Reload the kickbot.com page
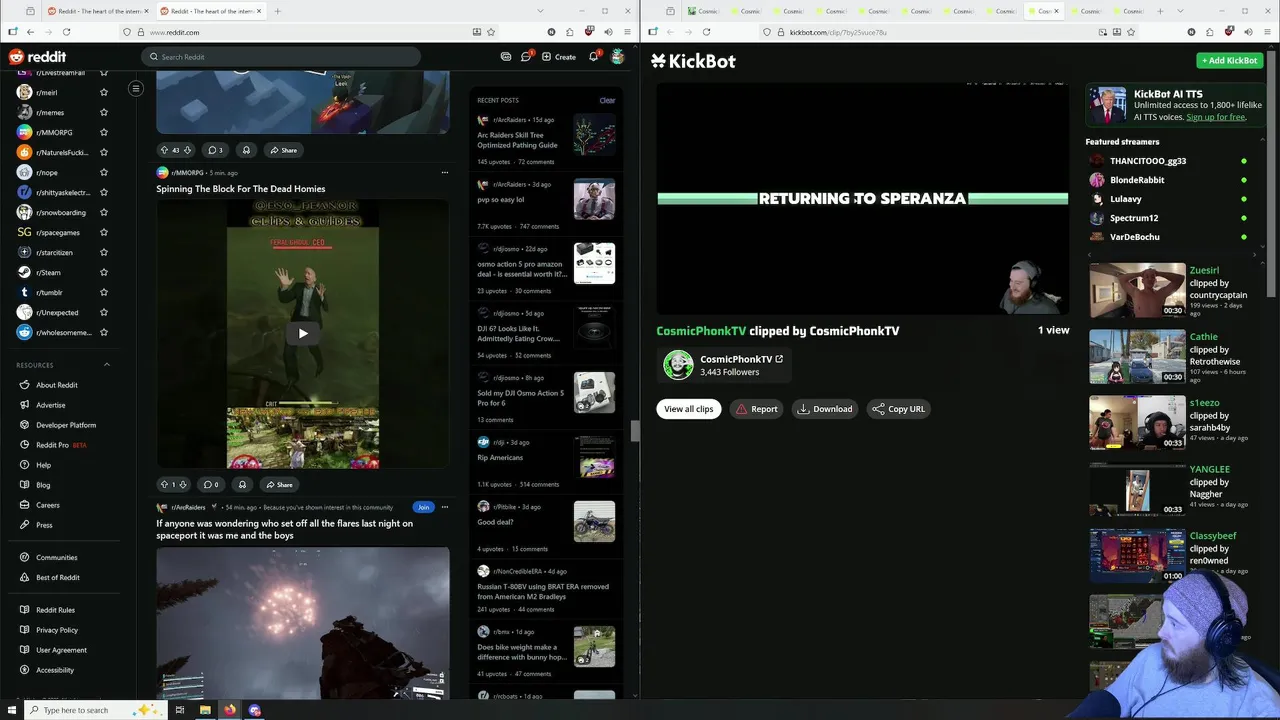 706,32
